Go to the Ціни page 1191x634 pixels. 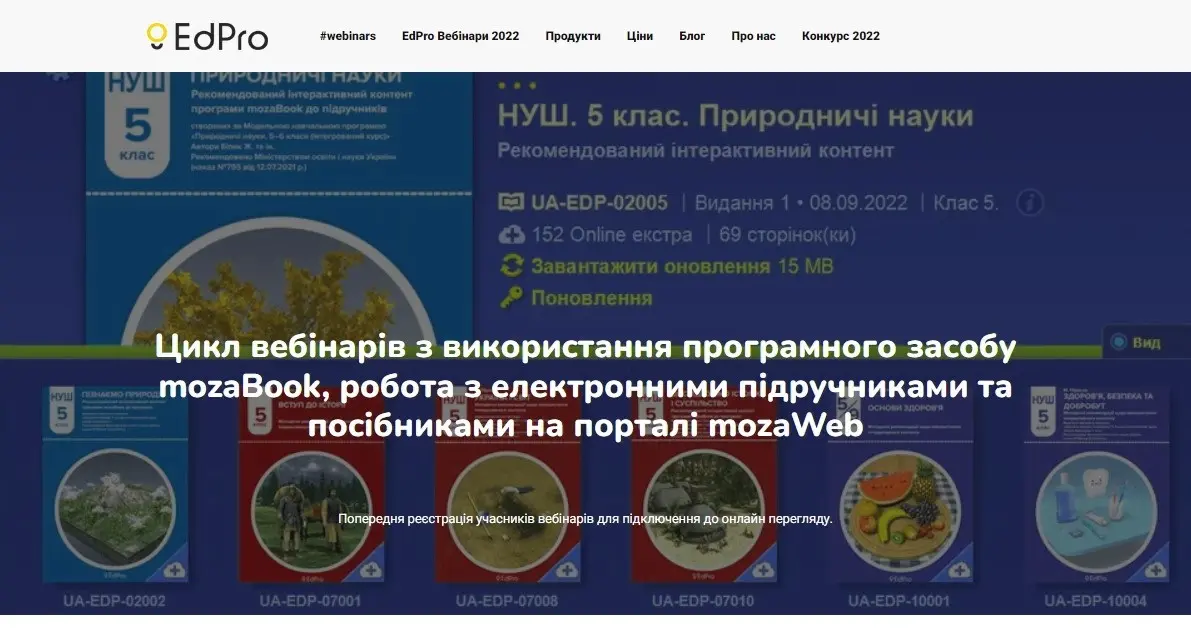[640, 36]
